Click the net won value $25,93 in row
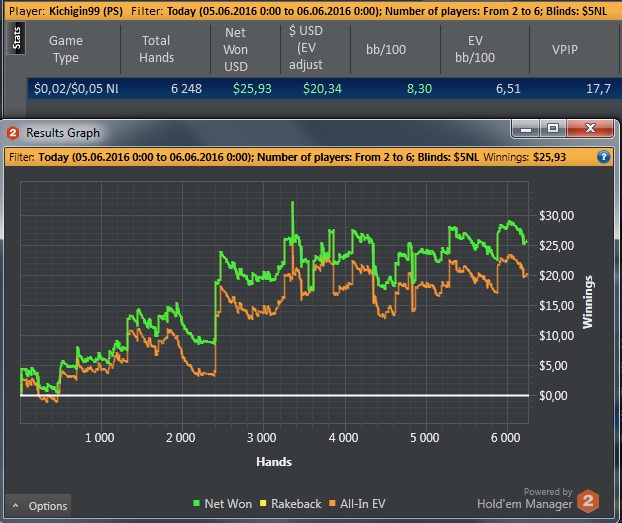 tap(252, 88)
